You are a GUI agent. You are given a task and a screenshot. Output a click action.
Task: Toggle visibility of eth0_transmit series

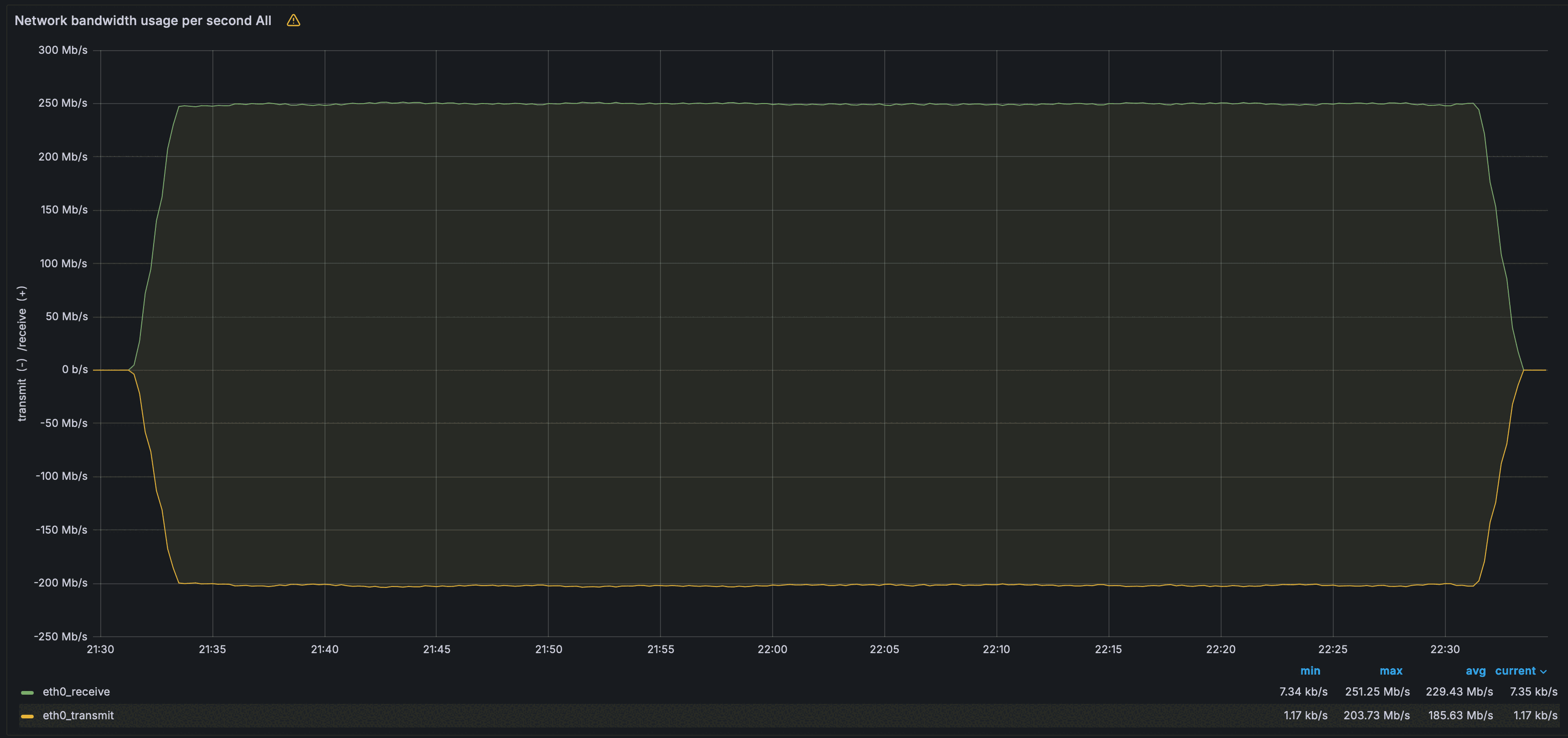78,716
